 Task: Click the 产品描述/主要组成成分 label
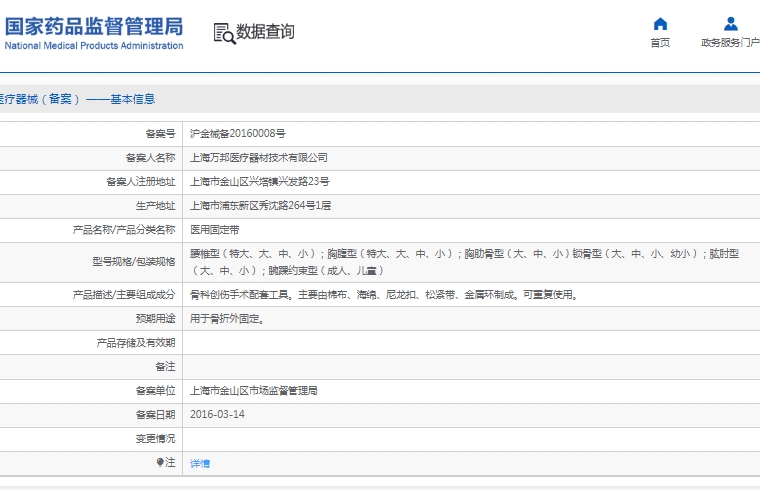coord(124,295)
